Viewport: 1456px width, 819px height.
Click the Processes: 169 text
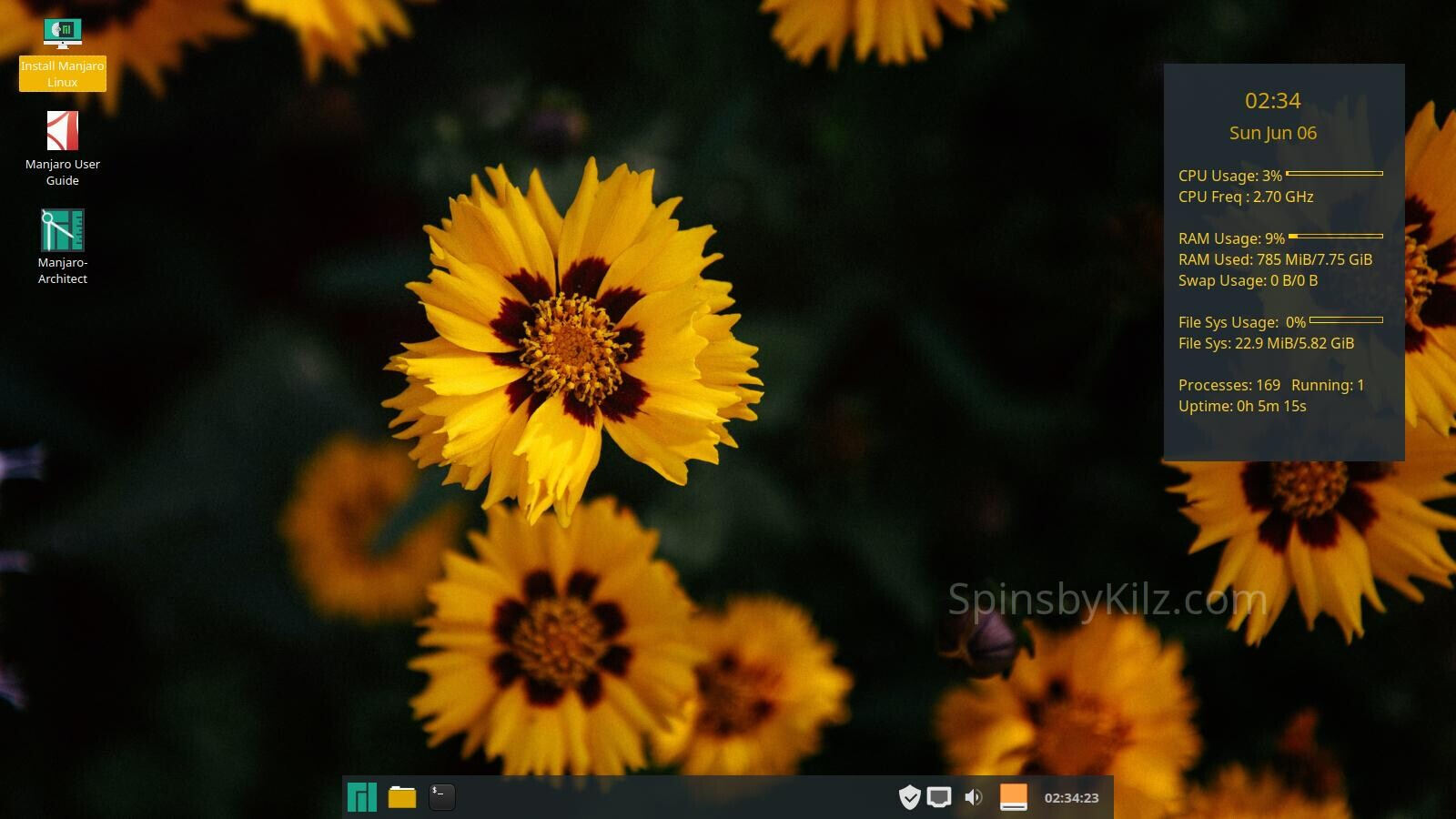tap(1228, 385)
